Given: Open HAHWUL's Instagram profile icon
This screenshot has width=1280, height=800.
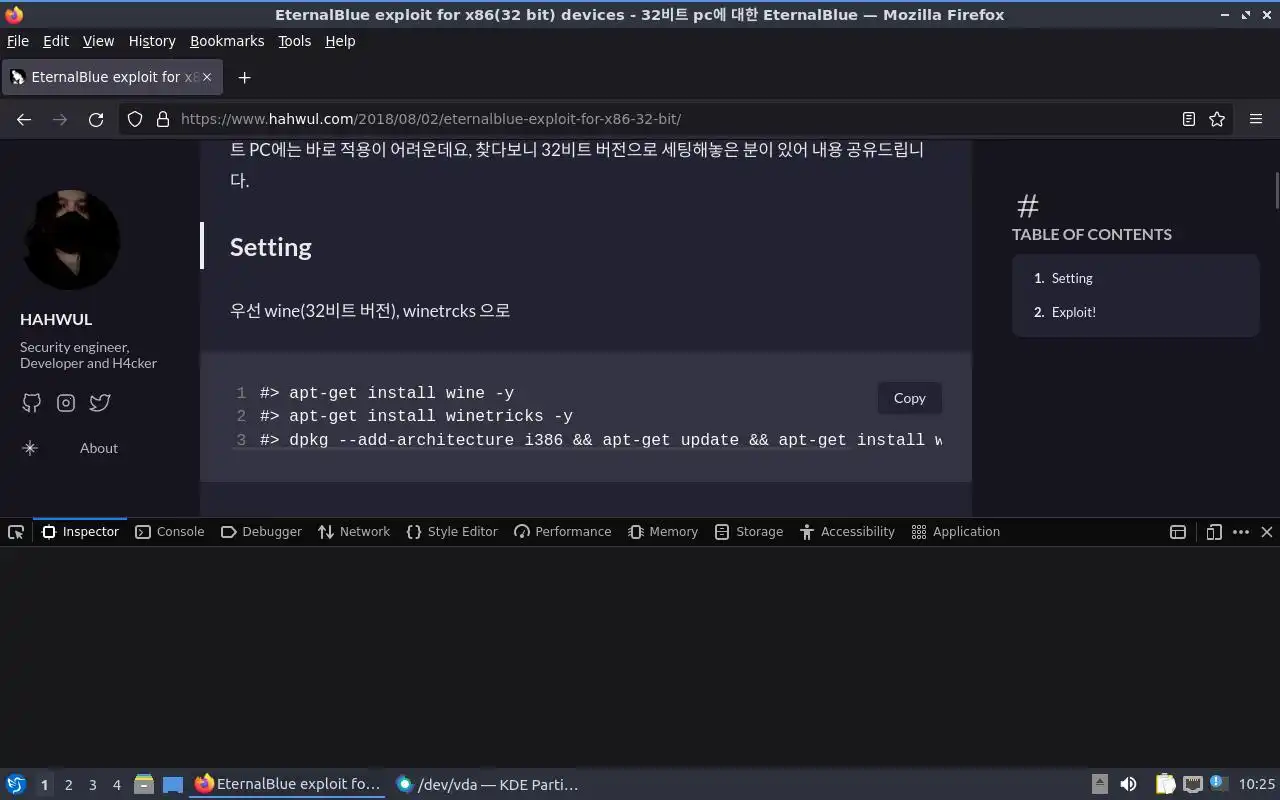Looking at the screenshot, I should coord(66,403).
